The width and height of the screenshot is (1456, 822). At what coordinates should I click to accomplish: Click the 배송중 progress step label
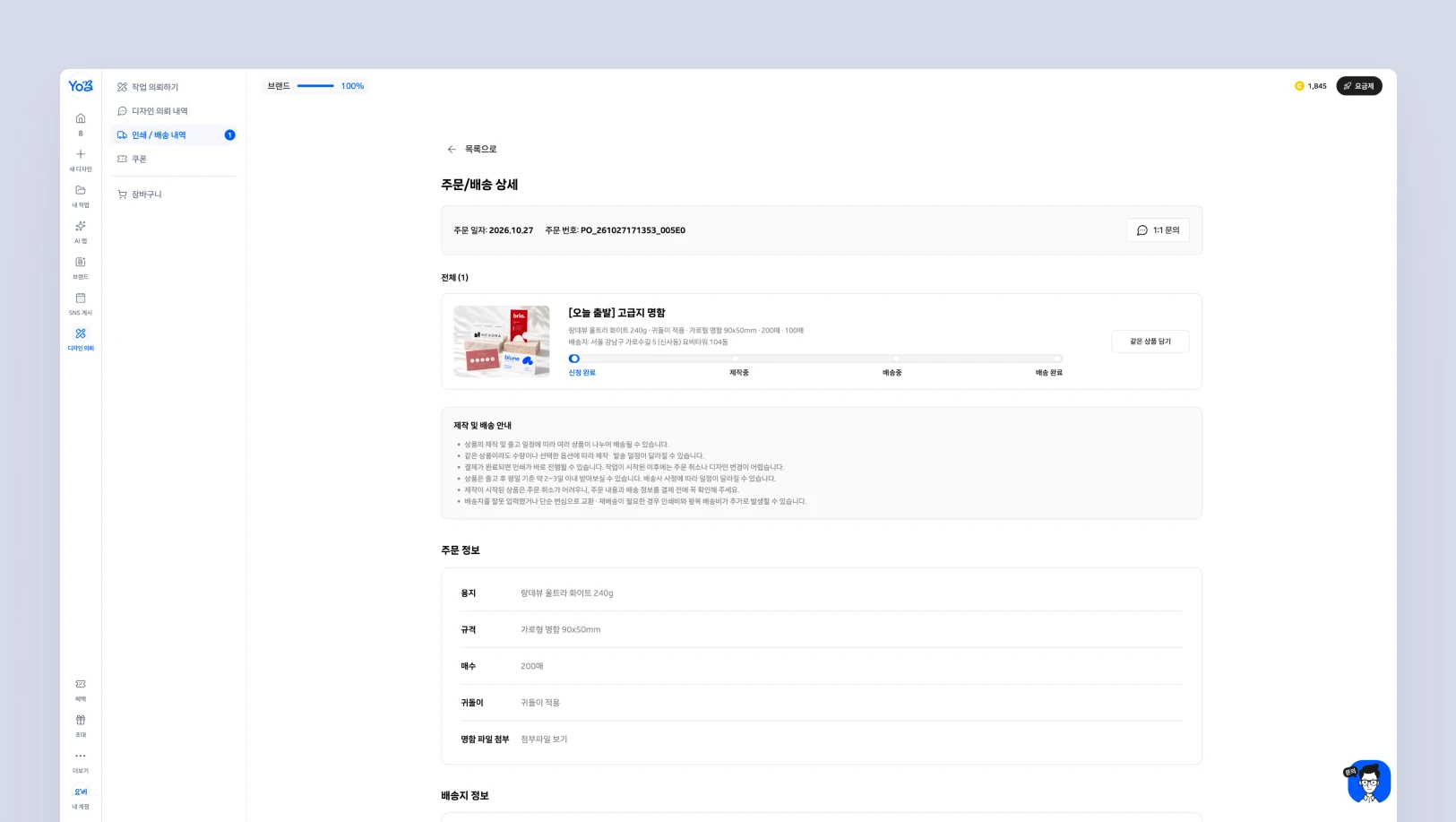point(892,373)
